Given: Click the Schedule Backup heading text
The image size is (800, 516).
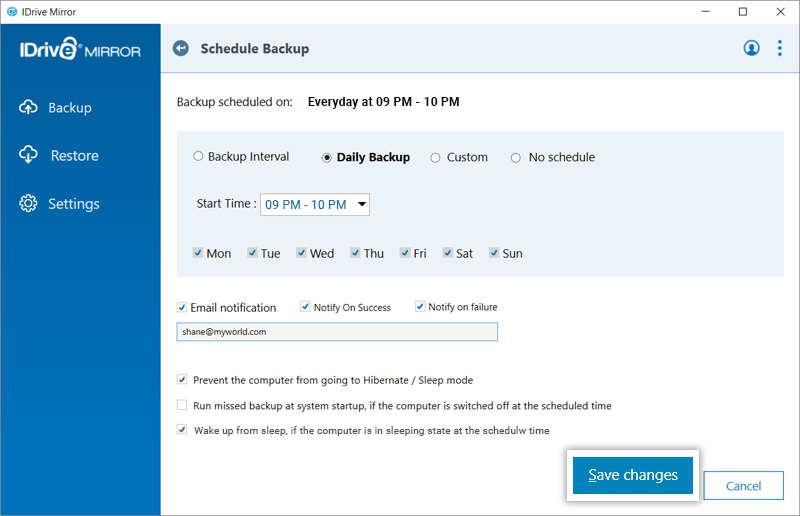Looking at the screenshot, I should pyautogui.click(x=255, y=49).
